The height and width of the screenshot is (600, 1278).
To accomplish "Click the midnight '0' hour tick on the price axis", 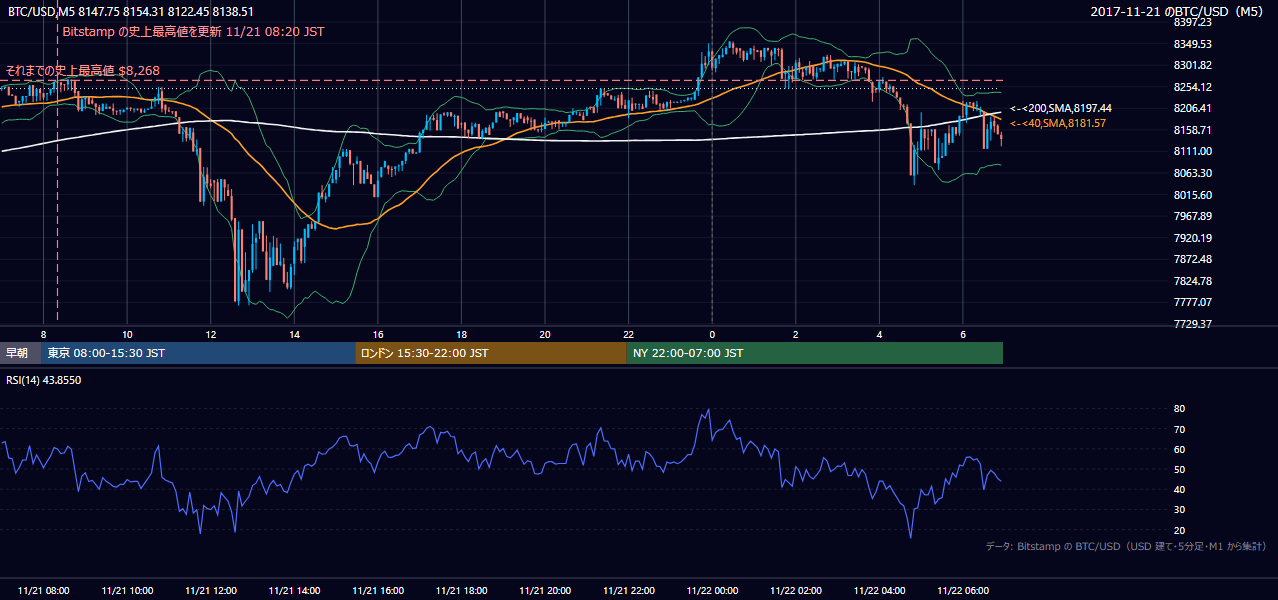I will point(712,334).
